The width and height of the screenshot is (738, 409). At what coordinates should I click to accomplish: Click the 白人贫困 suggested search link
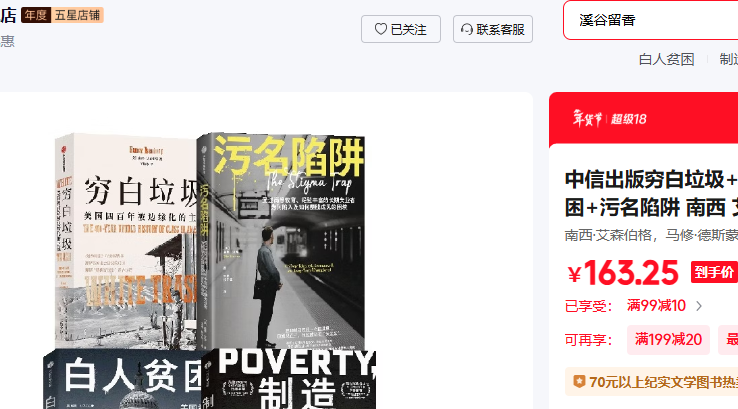click(x=666, y=59)
